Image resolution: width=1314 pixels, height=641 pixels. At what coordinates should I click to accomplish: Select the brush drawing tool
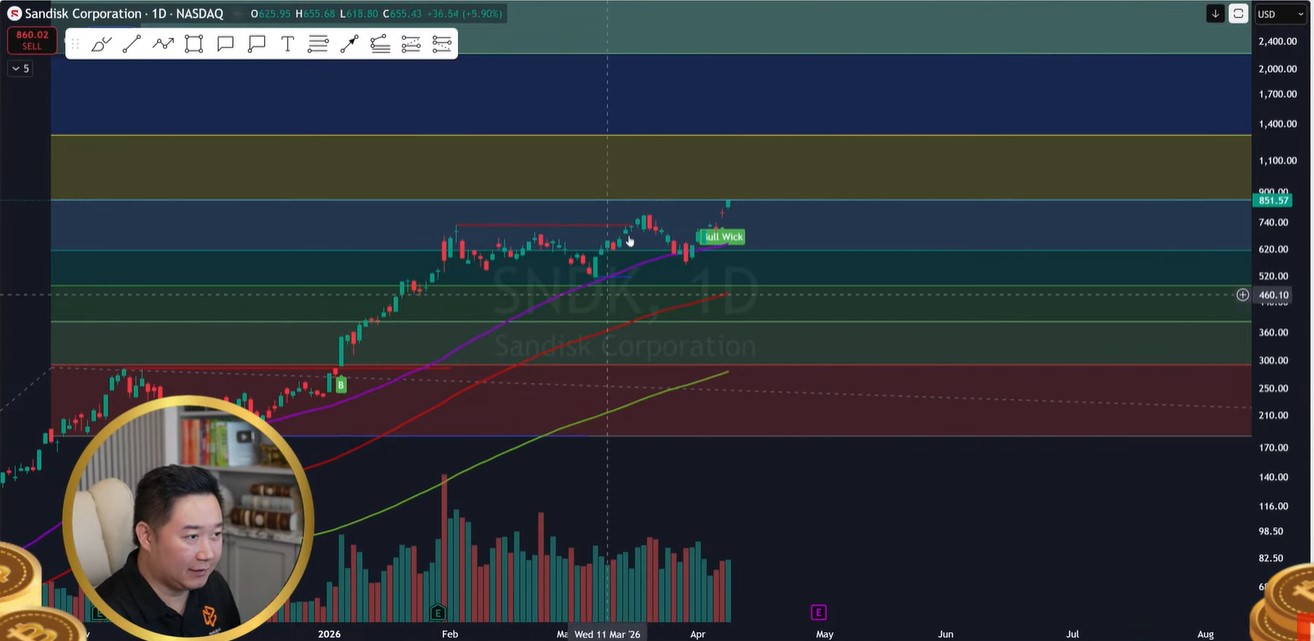(101, 44)
